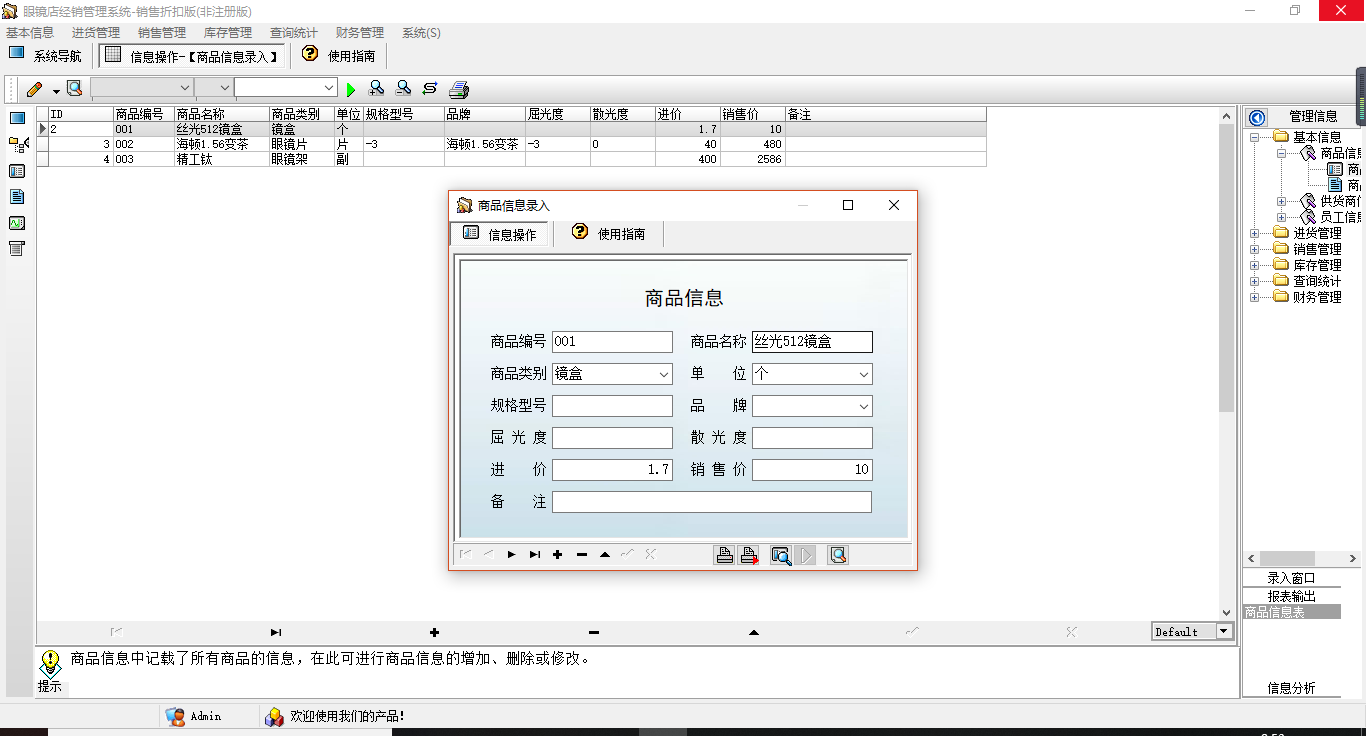Viewport: 1366px width, 736px height.
Task: Open the 单位 dropdown in dialog
Action: tap(864, 374)
